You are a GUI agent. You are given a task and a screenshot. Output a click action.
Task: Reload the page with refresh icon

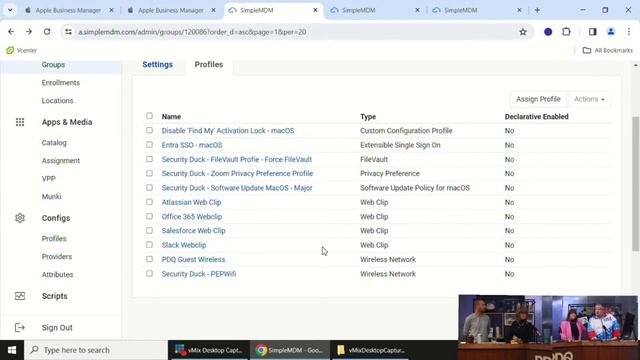[x=47, y=31]
